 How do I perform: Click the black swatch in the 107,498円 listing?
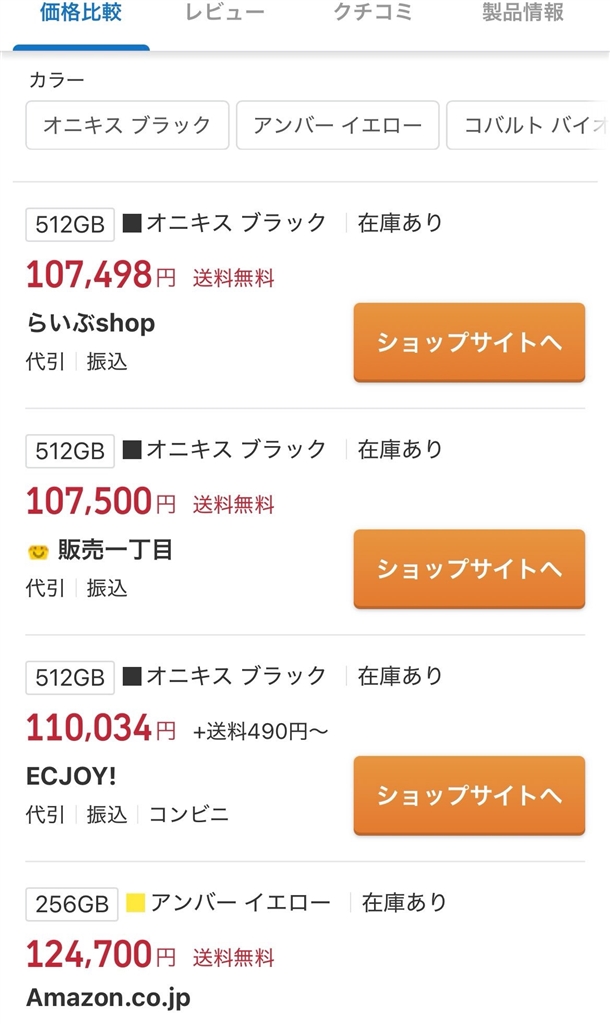pyautogui.click(x=132, y=223)
